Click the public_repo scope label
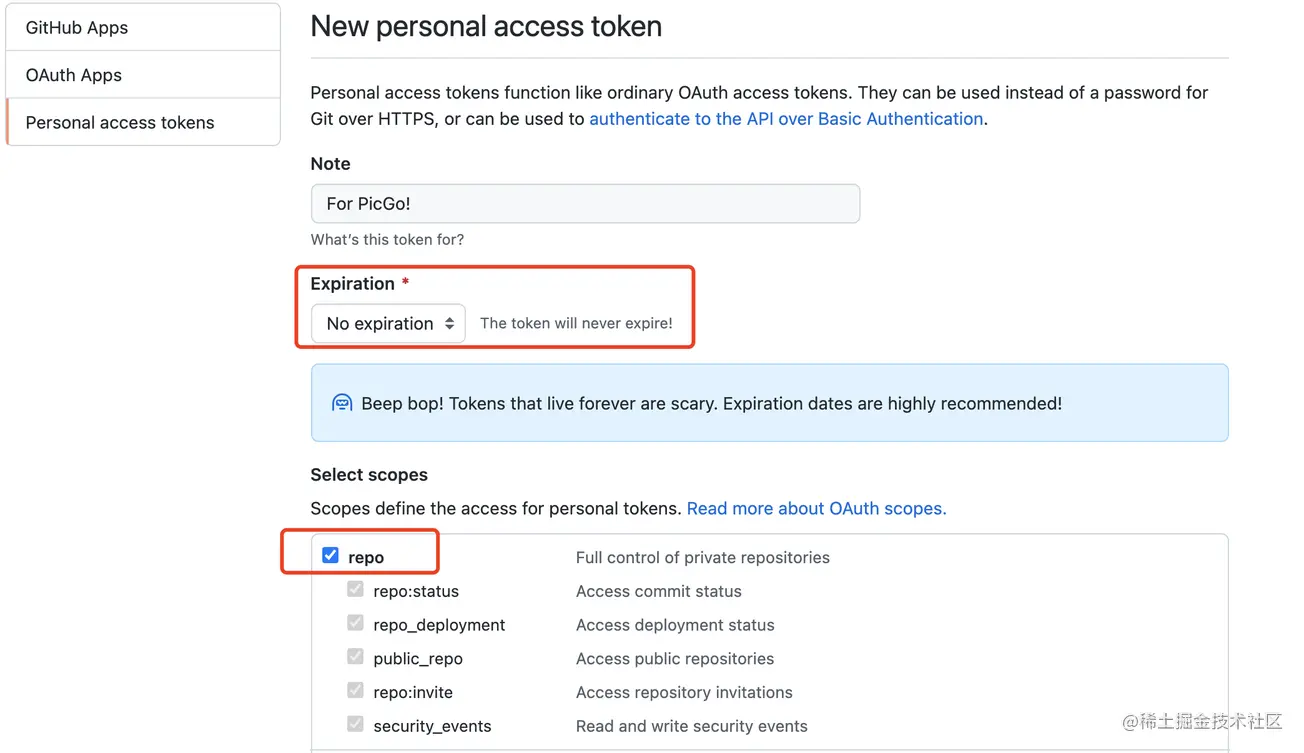 coord(418,659)
